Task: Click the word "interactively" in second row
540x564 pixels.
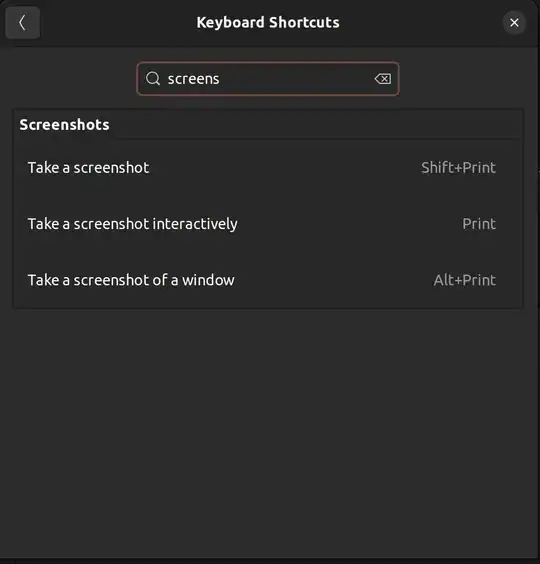Action: tap(195, 224)
